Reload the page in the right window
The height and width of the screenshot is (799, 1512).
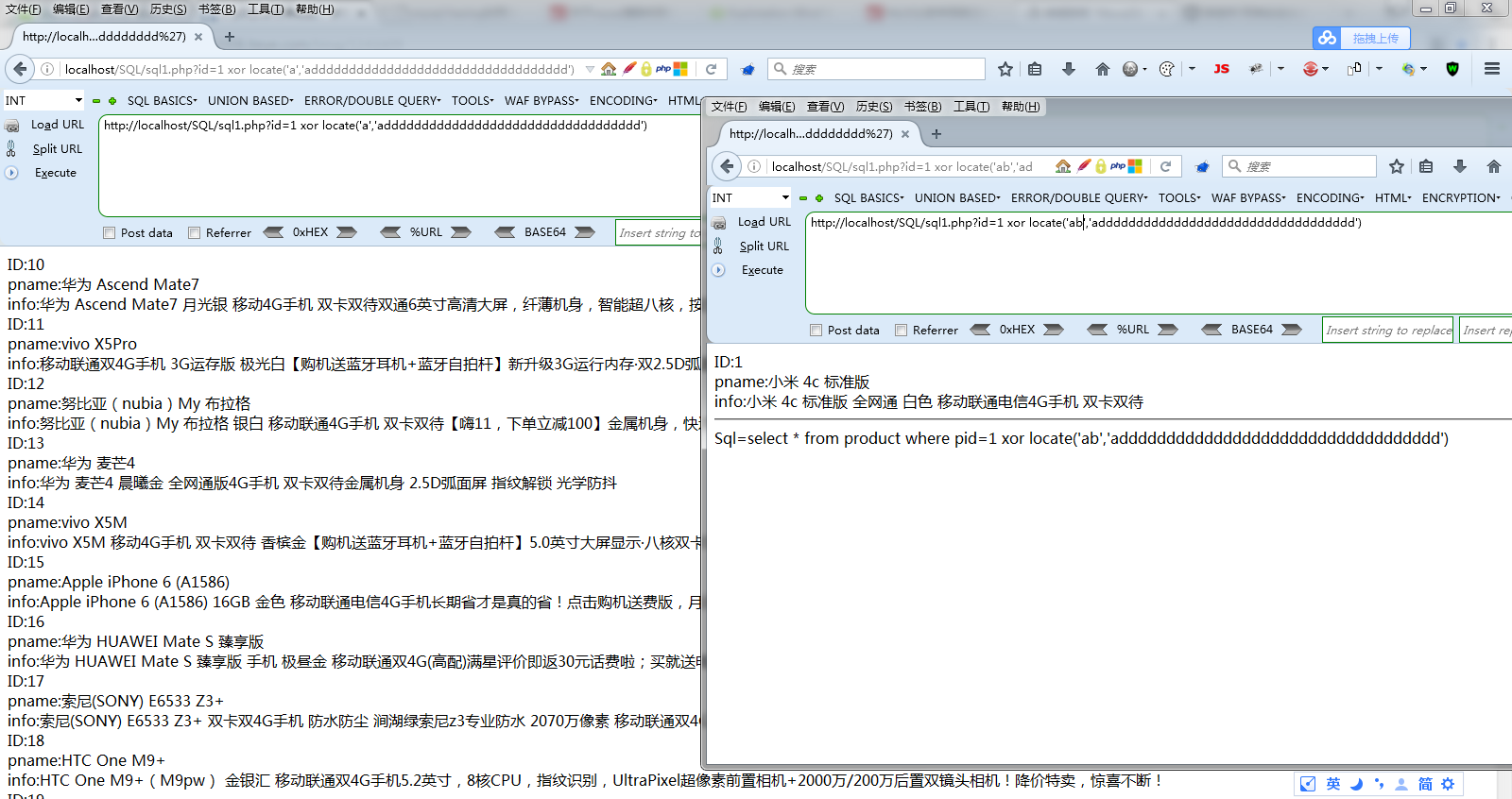[1165, 166]
